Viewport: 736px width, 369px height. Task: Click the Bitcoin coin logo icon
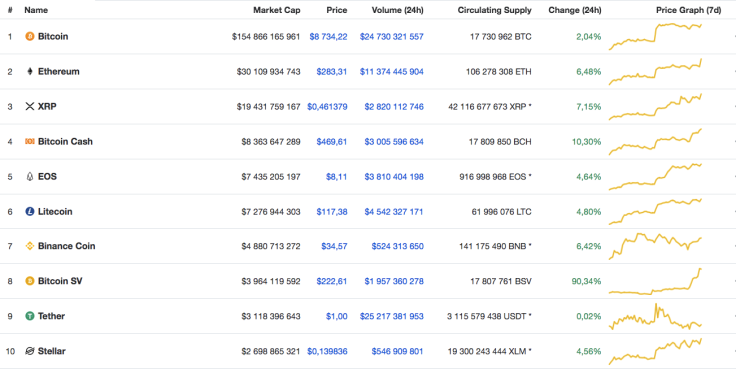pos(30,36)
